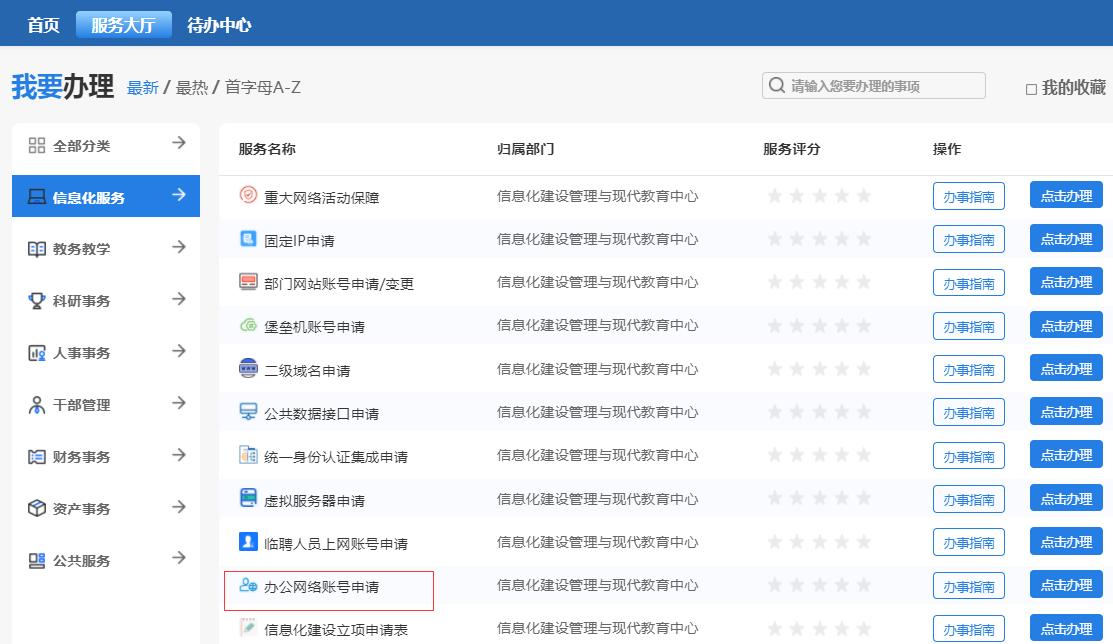
Task: Expand 科研事务 category arrow
Action: click(179, 299)
